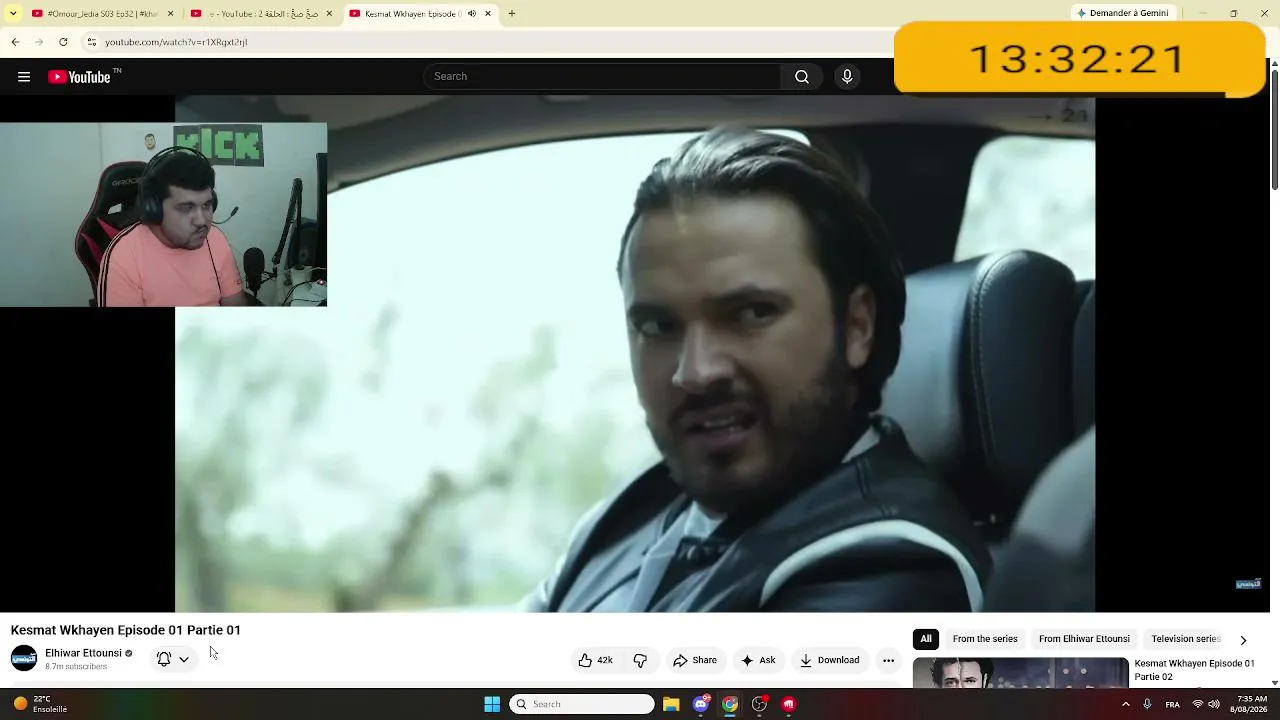
Task: Focus the YouTube search field
Action: click(x=602, y=77)
